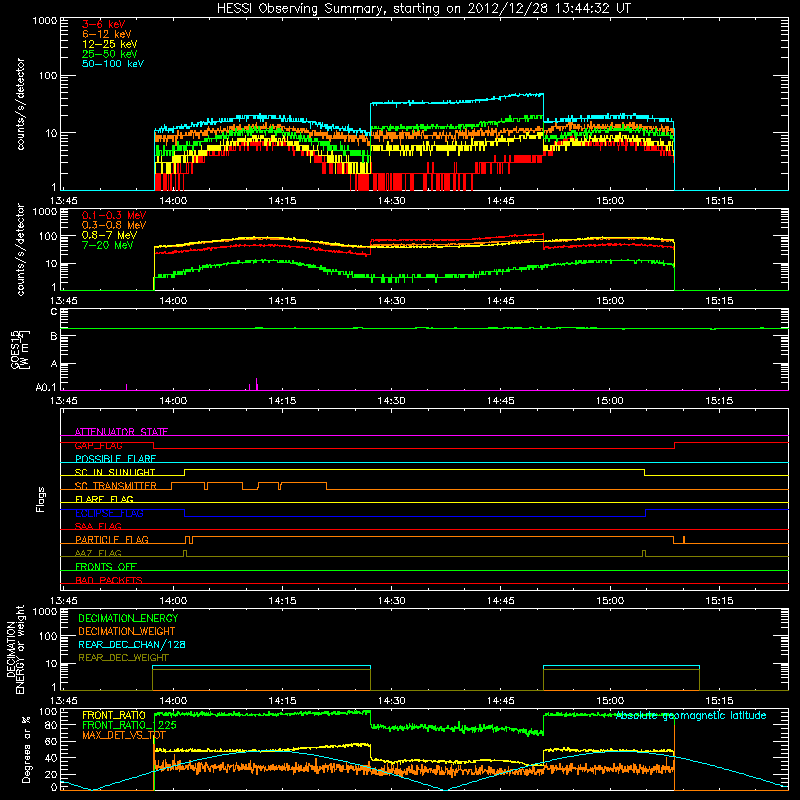This screenshot has width=800, height=800.
Task: Select the DECIMATION_ENERGY legend label
Action: (x=128, y=618)
